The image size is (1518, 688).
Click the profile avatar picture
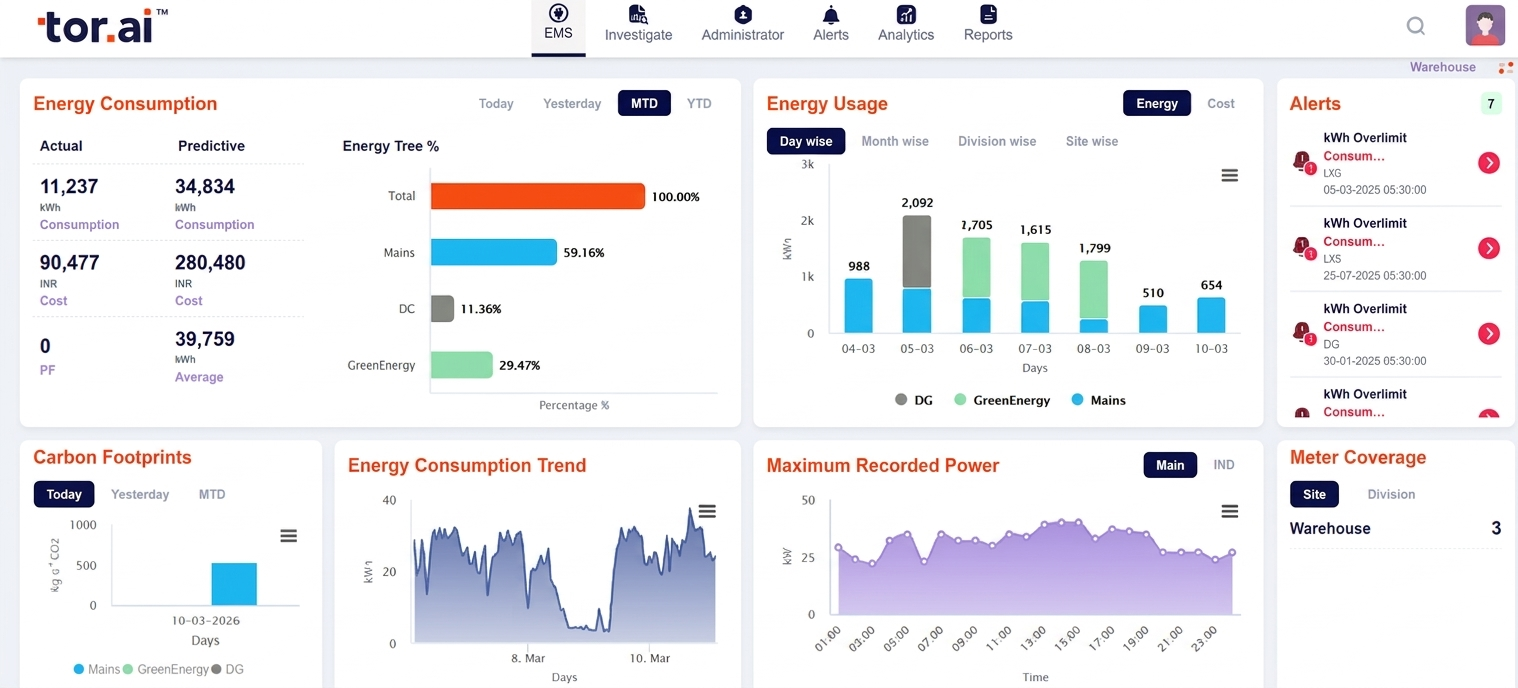1484,25
